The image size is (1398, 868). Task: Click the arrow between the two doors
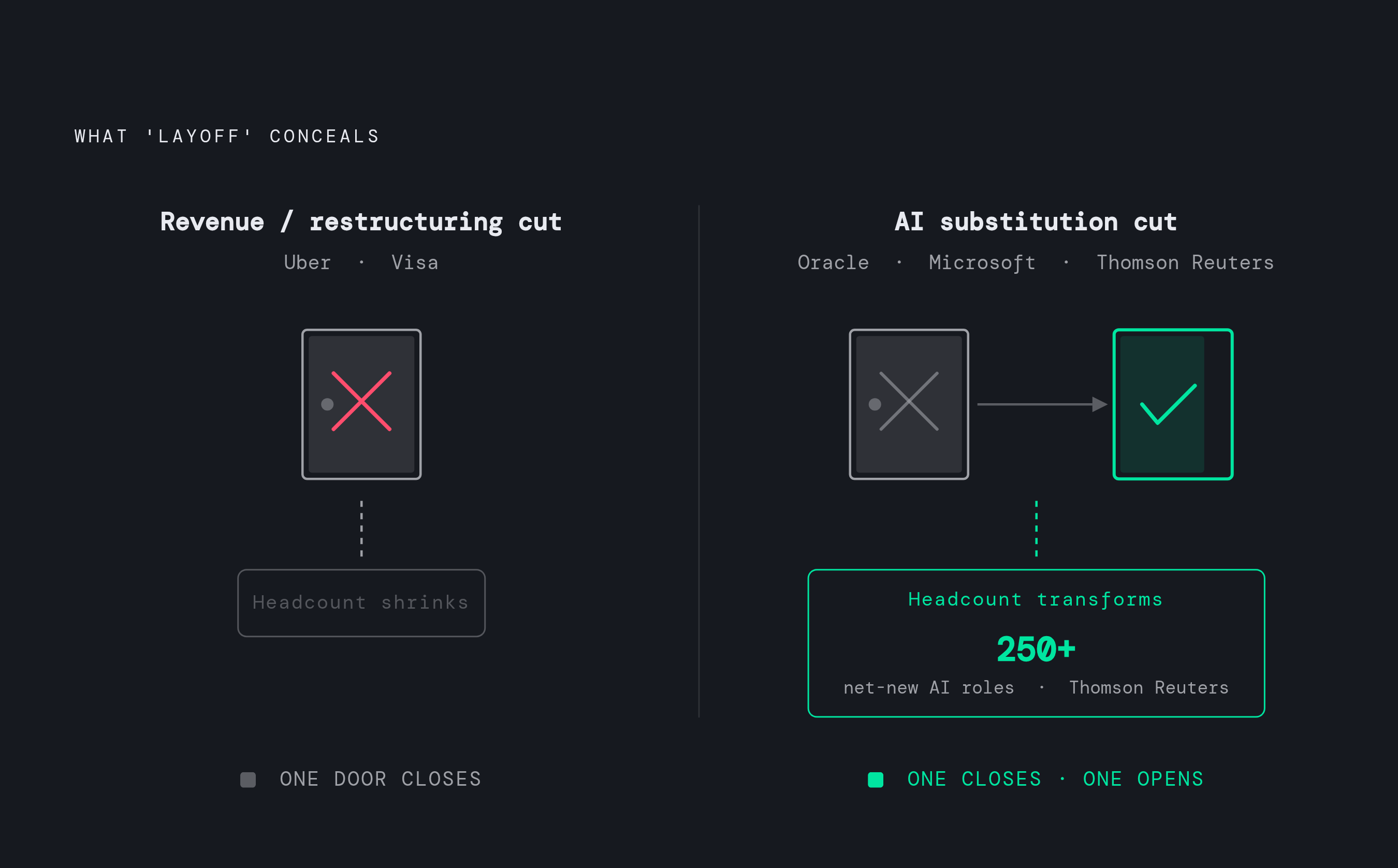tap(1042, 404)
